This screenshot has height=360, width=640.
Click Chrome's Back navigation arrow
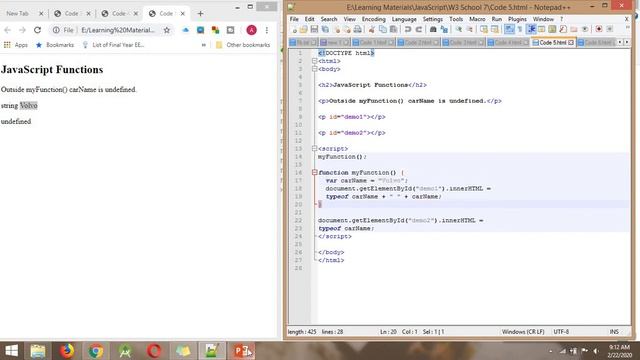[x=7, y=30]
